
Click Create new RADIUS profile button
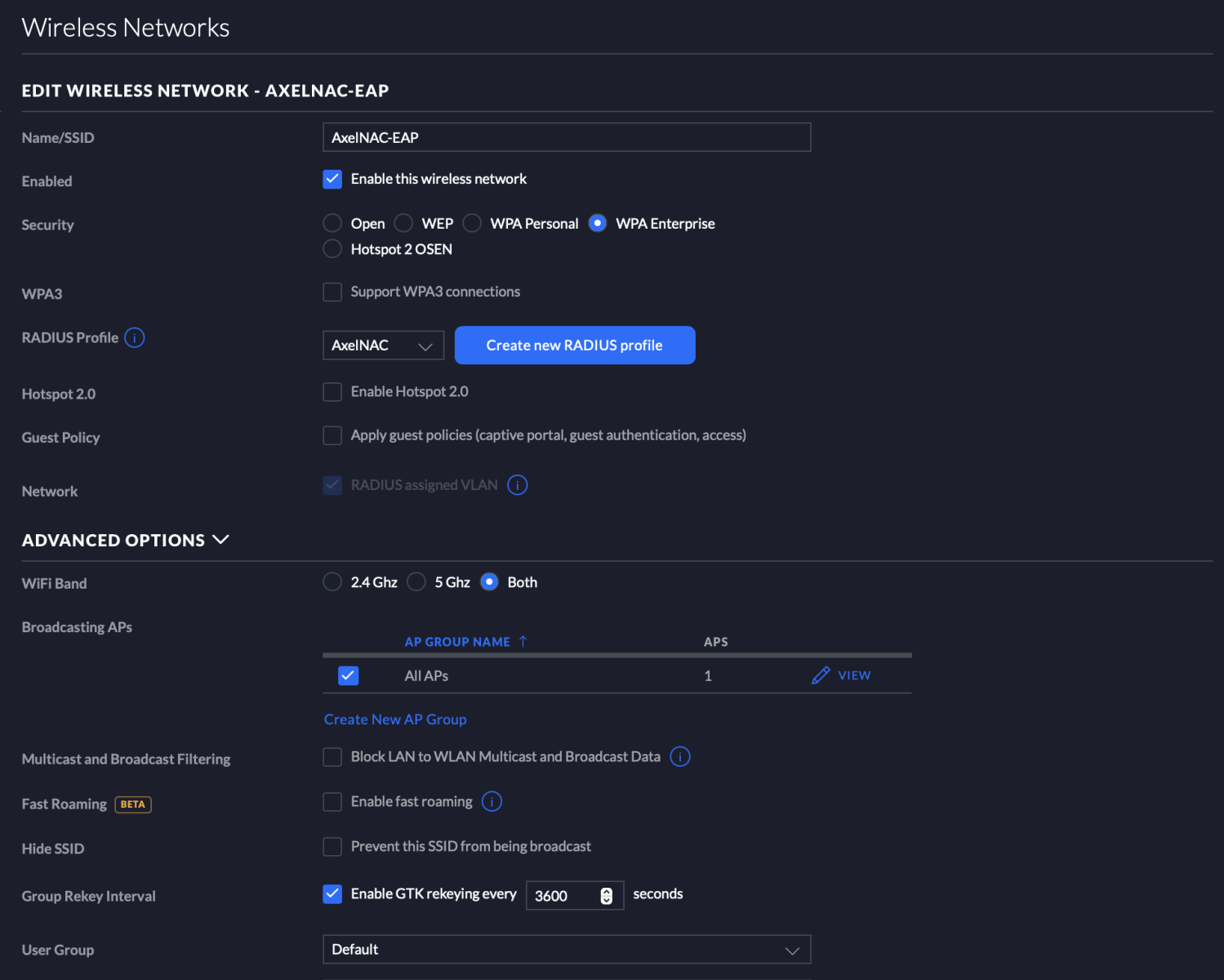click(574, 345)
